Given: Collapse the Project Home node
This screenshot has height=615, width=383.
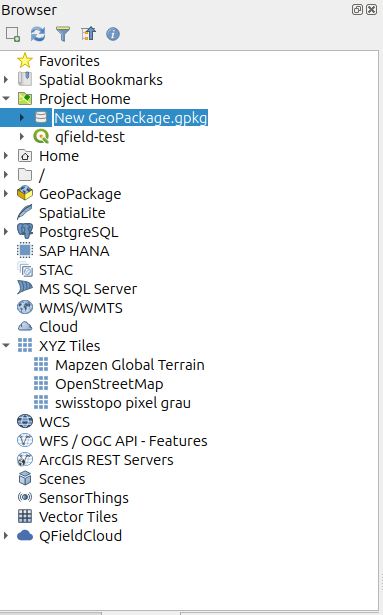Looking at the screenshot, I should coord(6,99).
